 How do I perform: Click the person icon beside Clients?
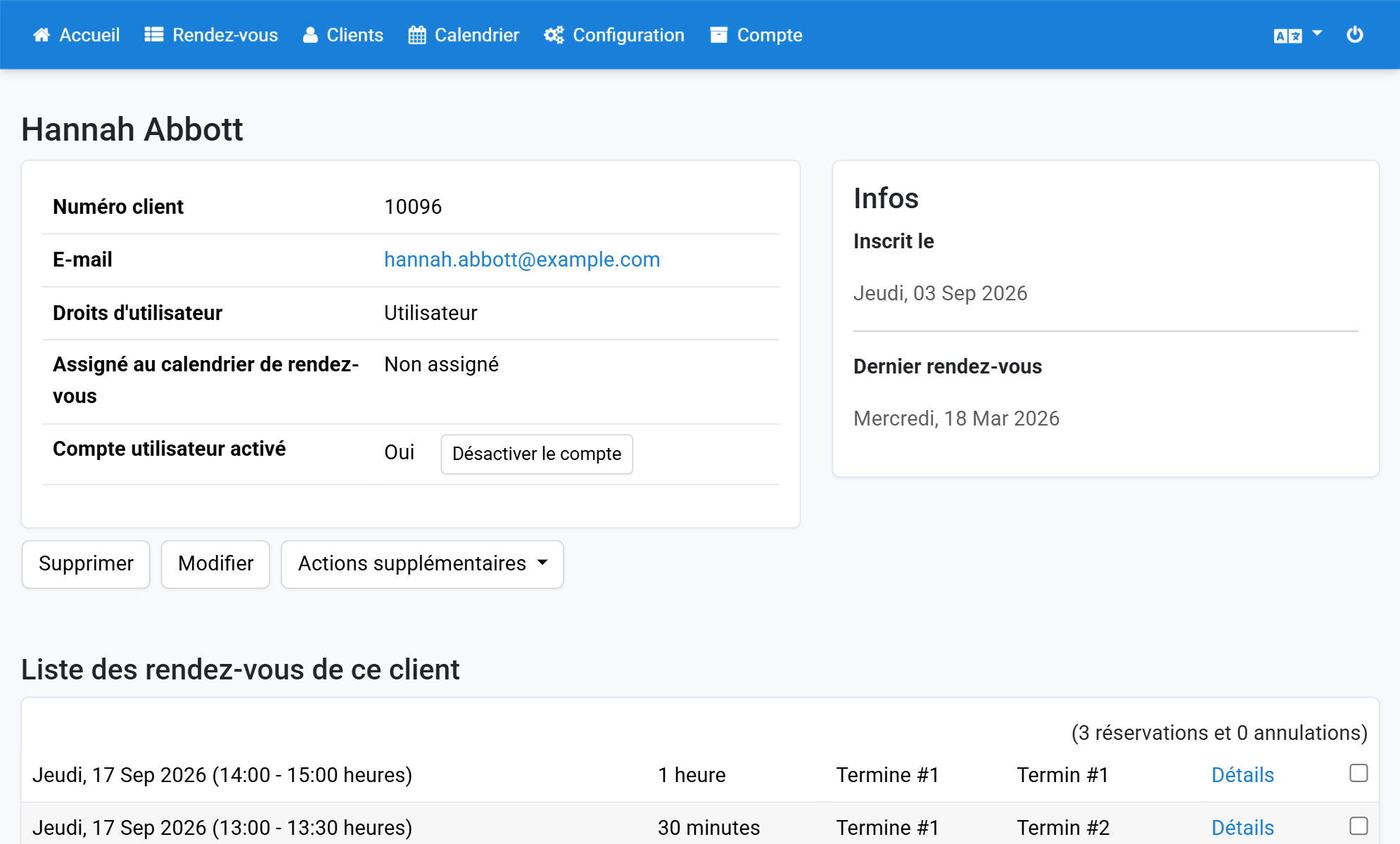(310, 35)
